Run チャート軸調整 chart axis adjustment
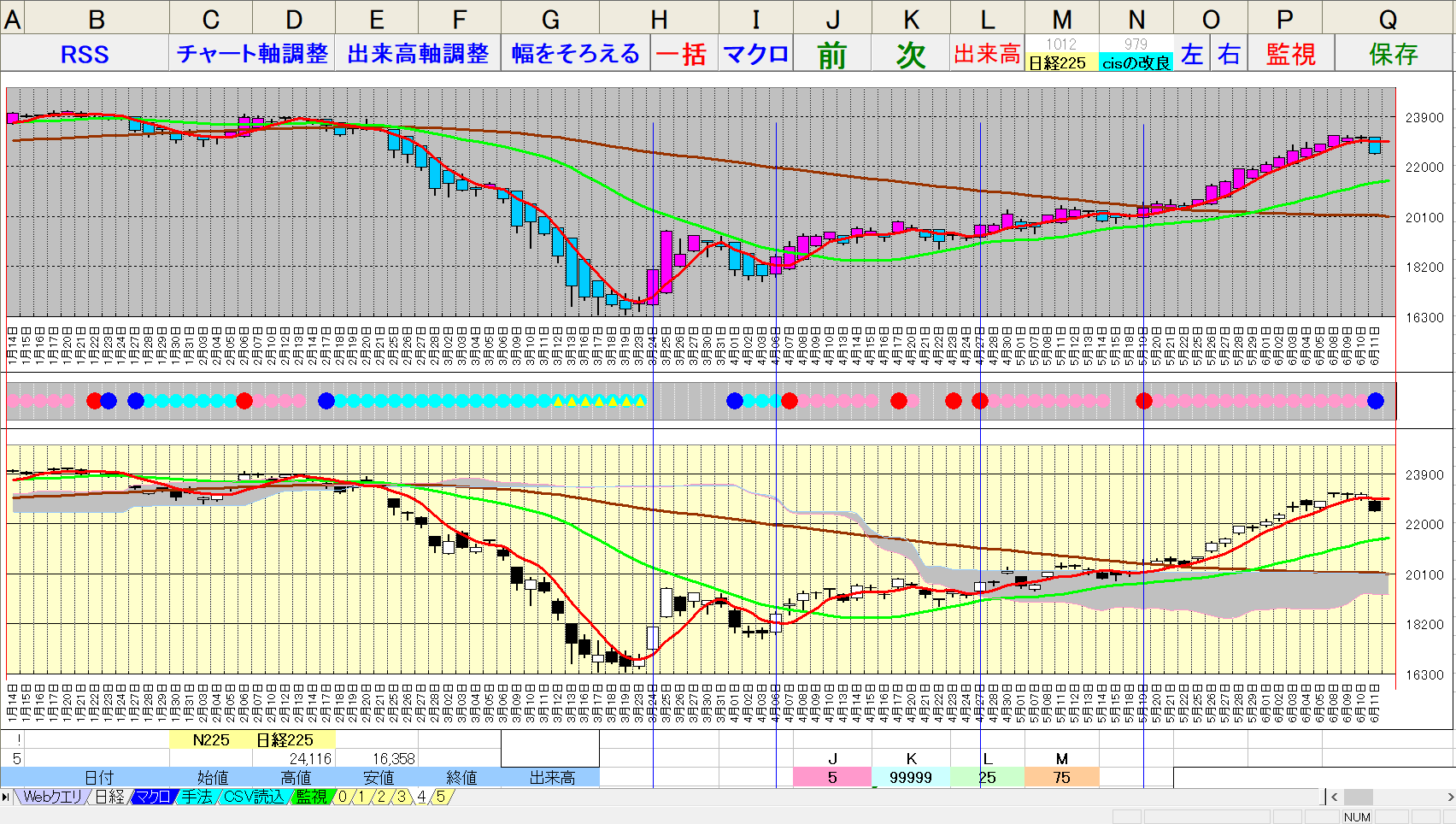This screenshot has height=824, width=1456. [252, 54]
